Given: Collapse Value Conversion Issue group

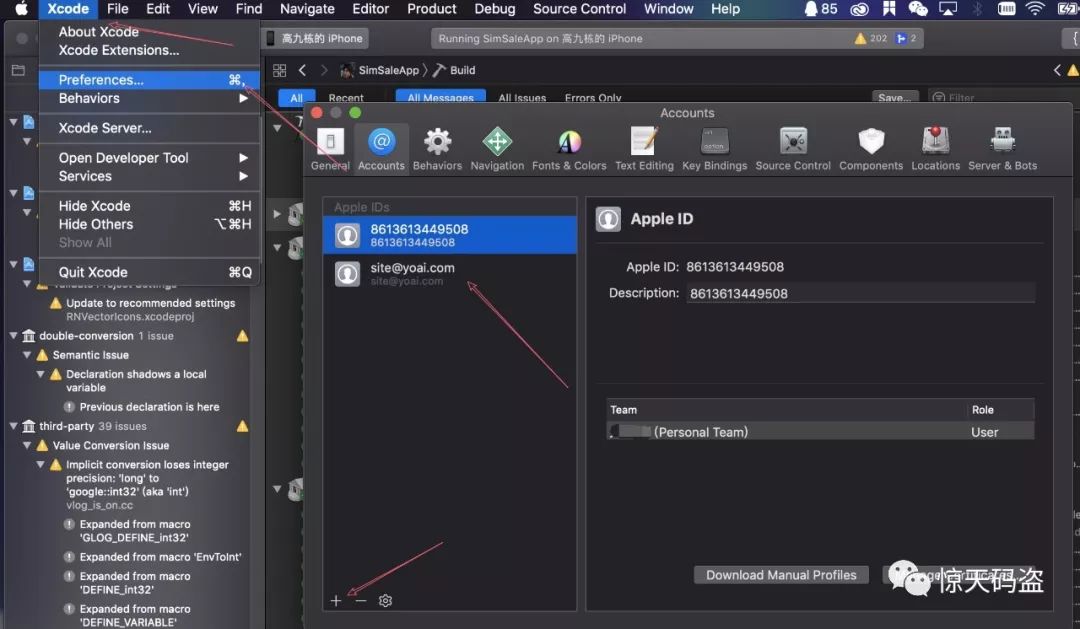Looking at the screenshot, I should 27,445.
